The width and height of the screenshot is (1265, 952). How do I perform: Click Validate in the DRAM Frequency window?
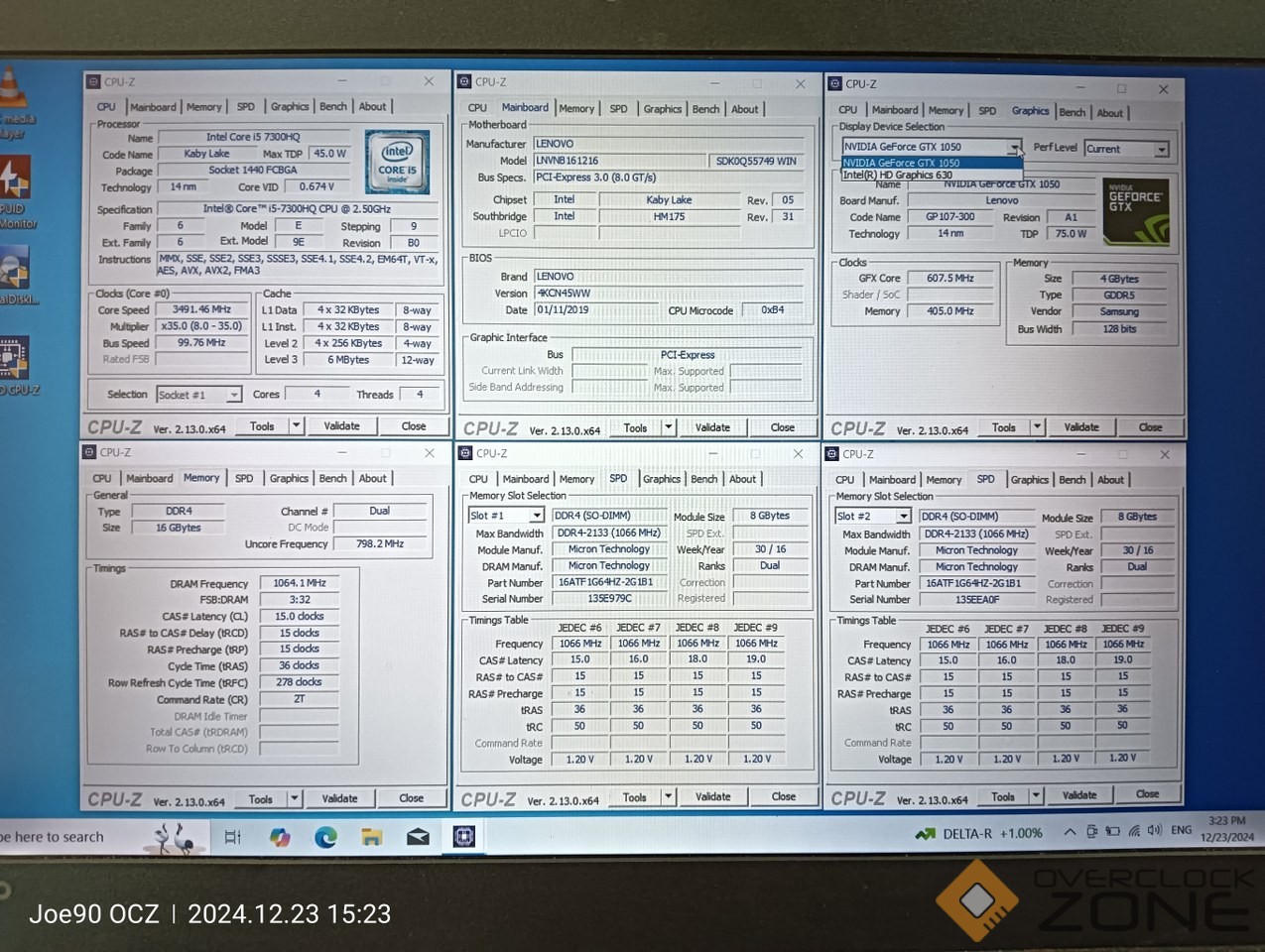pyautogui.click(x=339, y=798)
